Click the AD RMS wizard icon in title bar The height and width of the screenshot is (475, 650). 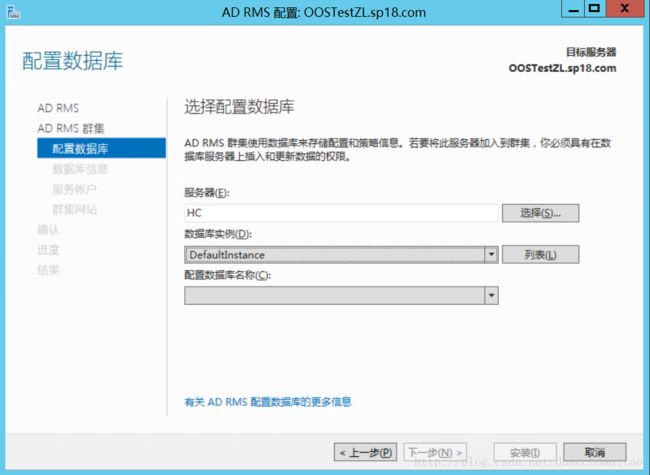[x=13, y=12]
